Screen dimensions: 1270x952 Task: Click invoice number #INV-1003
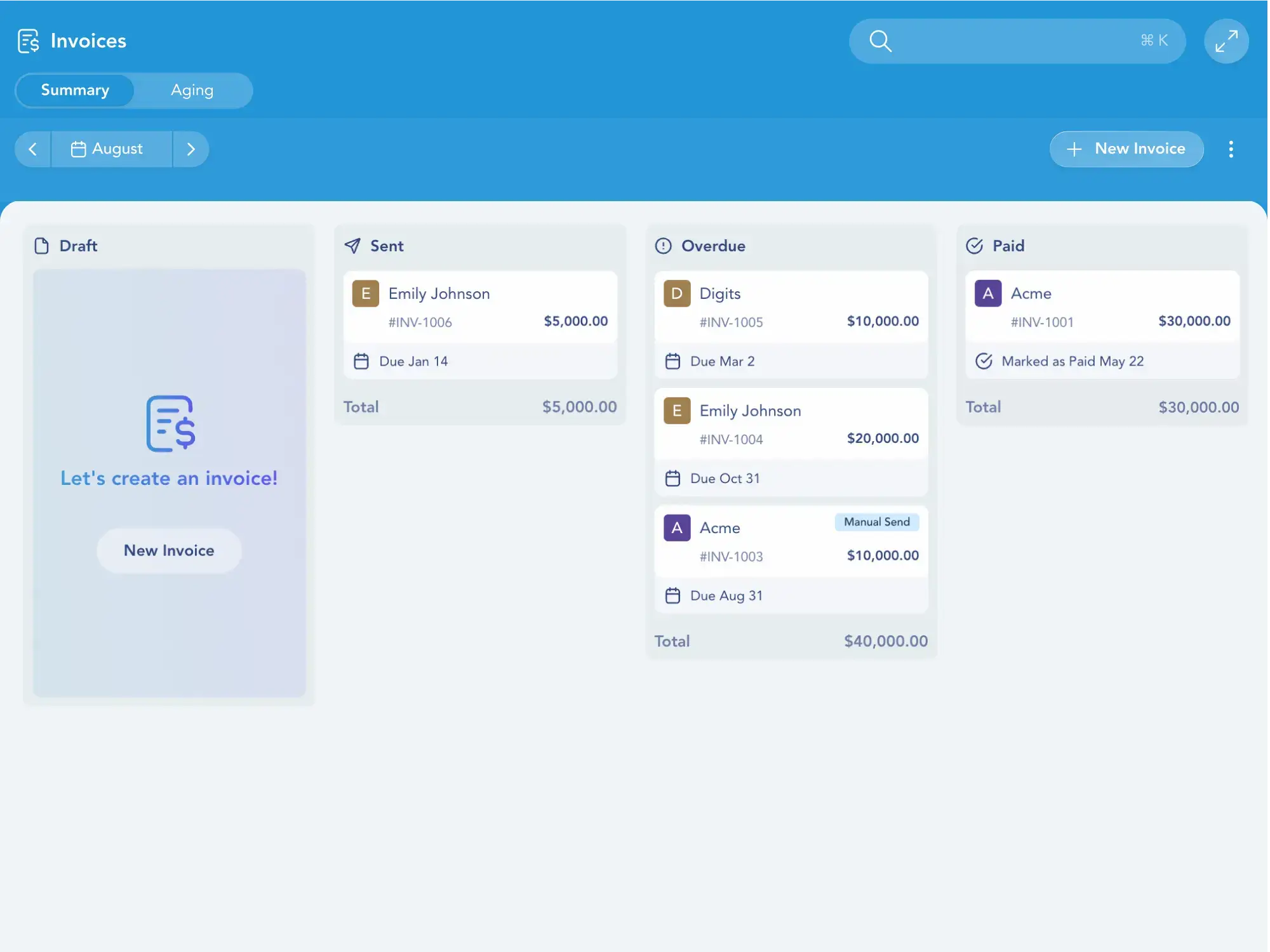pos(731,557)
